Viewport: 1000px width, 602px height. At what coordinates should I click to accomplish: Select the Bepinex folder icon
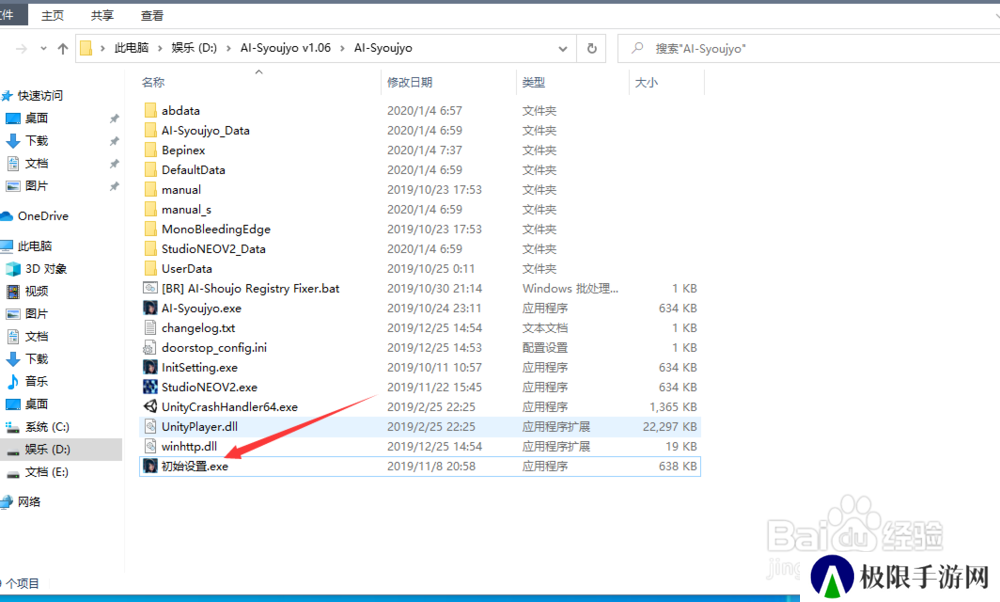point(151,150)
